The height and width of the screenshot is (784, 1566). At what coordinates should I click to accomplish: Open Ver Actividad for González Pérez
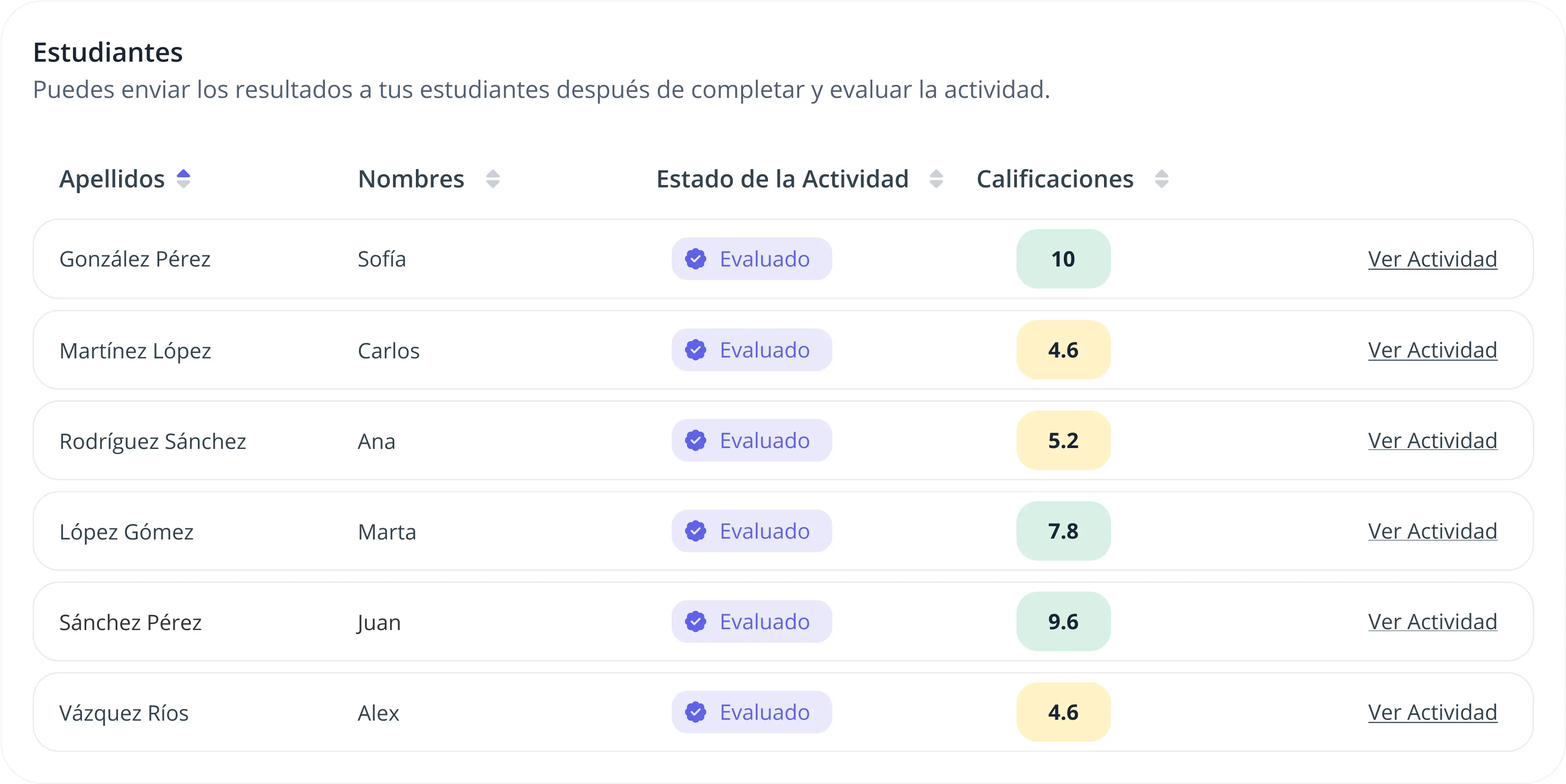(x=1432, y=259)
